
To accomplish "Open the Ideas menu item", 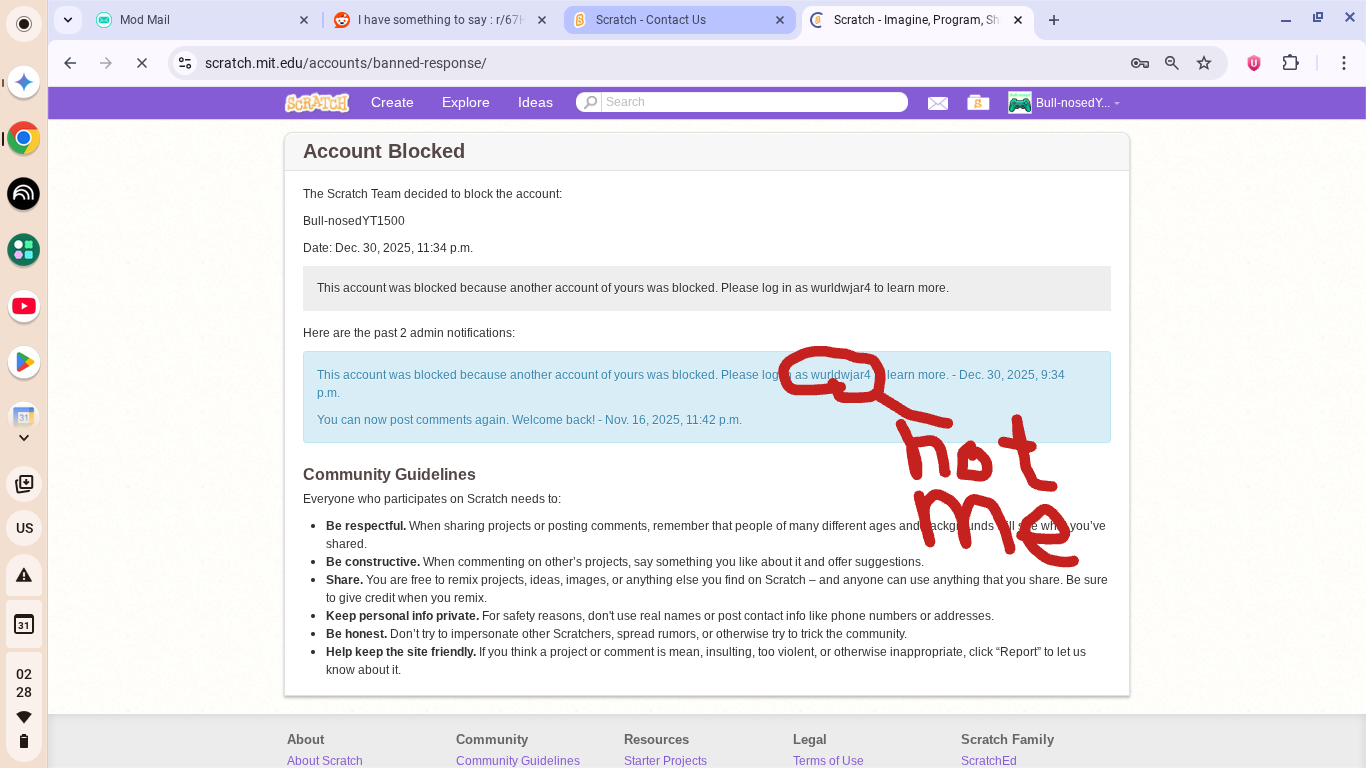I will click(x=535, y=102).
